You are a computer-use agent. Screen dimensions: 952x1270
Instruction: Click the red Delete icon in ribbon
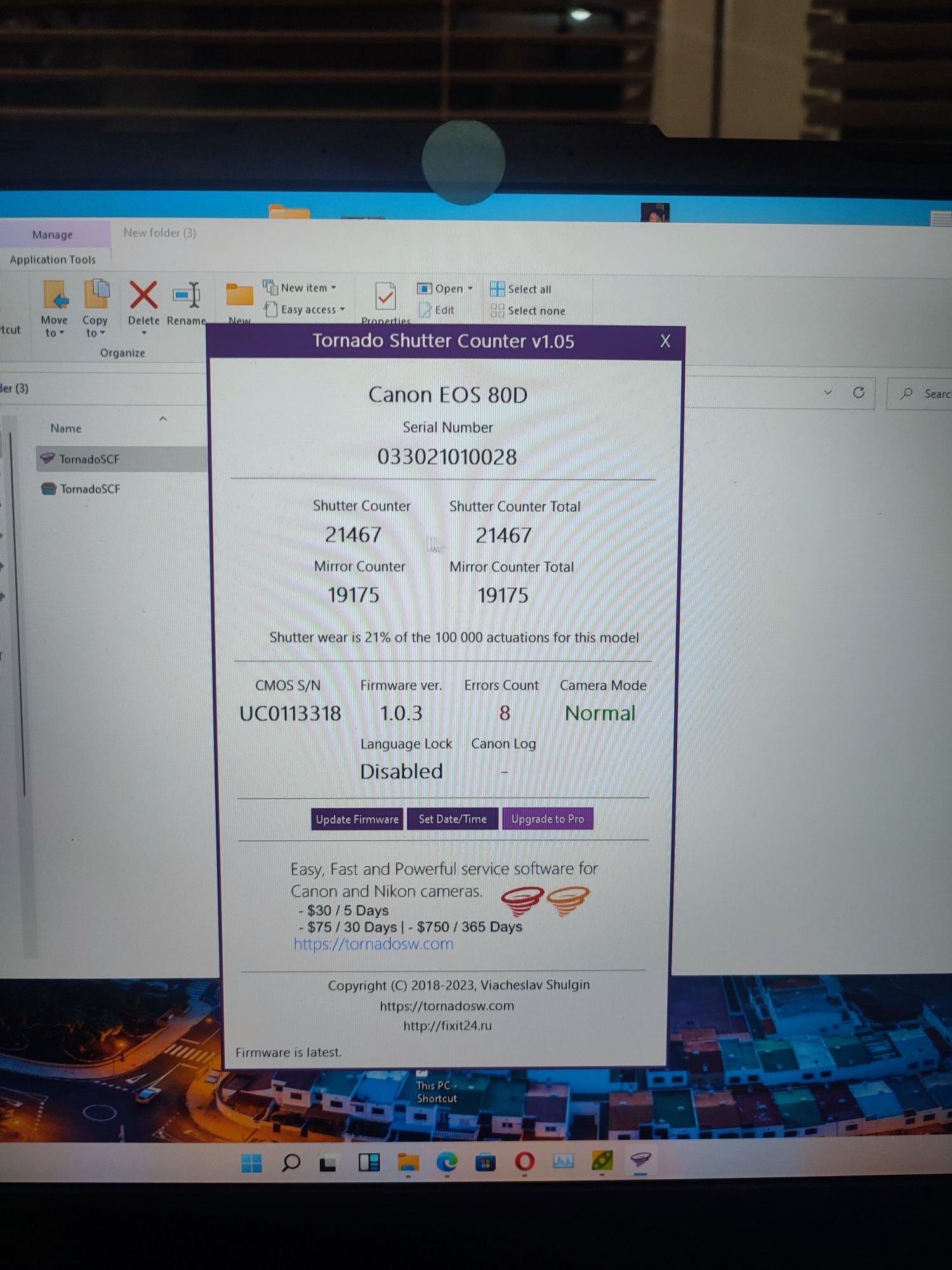coord(143,295)
